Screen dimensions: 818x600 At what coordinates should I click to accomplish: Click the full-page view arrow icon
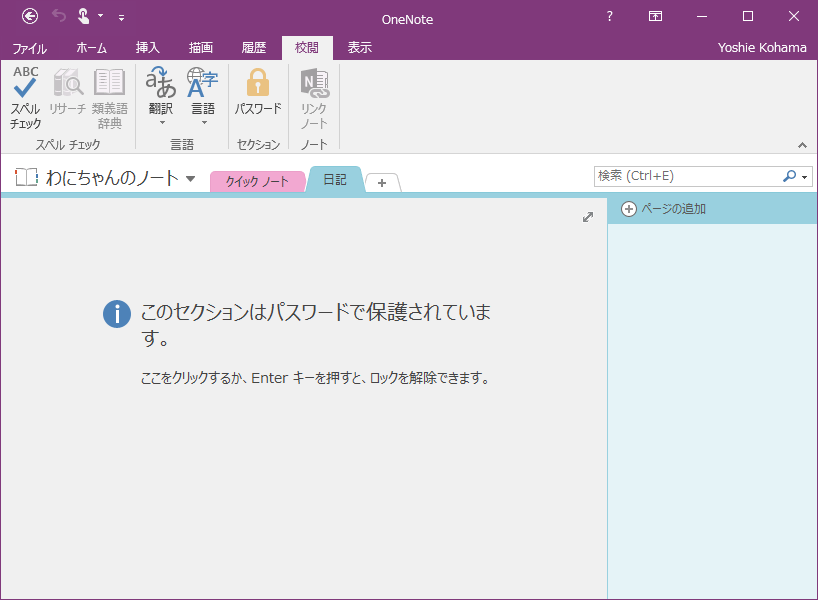tap(588, 217)
